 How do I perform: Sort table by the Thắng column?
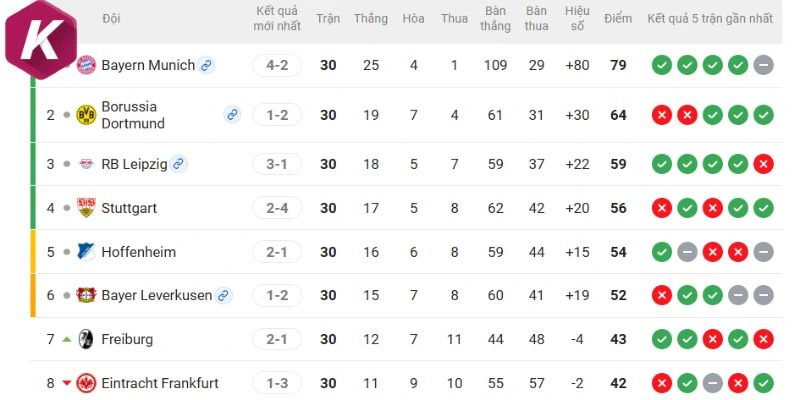371,19
